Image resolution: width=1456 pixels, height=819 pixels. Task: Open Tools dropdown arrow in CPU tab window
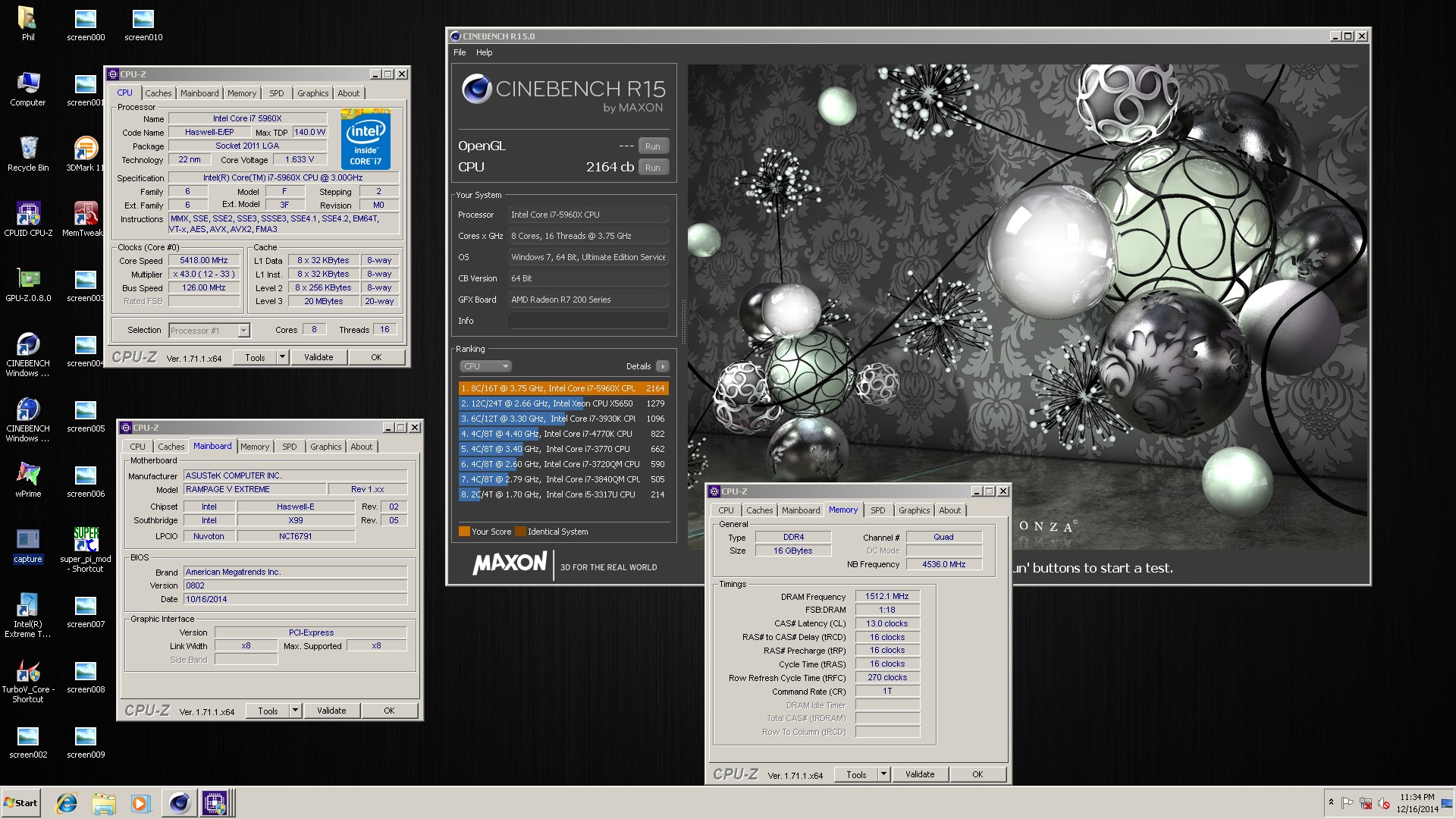[x=282, y=357]
